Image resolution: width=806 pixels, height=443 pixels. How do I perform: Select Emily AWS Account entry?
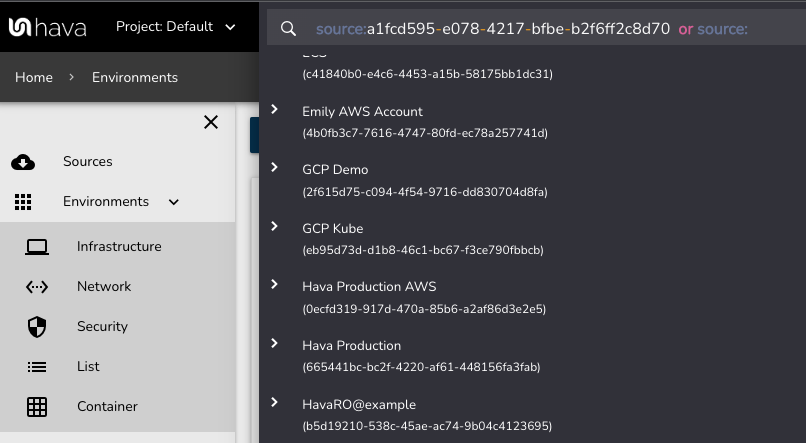click(x=362, y=112)
